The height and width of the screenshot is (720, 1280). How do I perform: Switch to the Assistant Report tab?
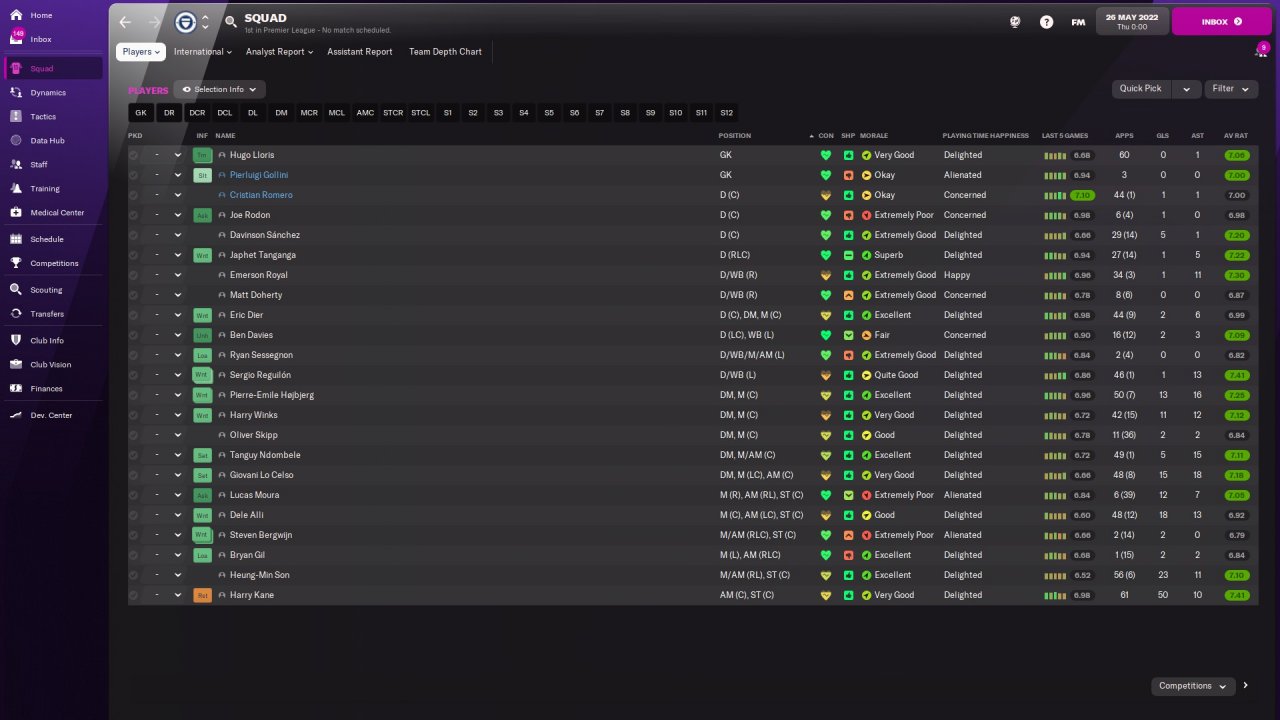coord(360,52)
